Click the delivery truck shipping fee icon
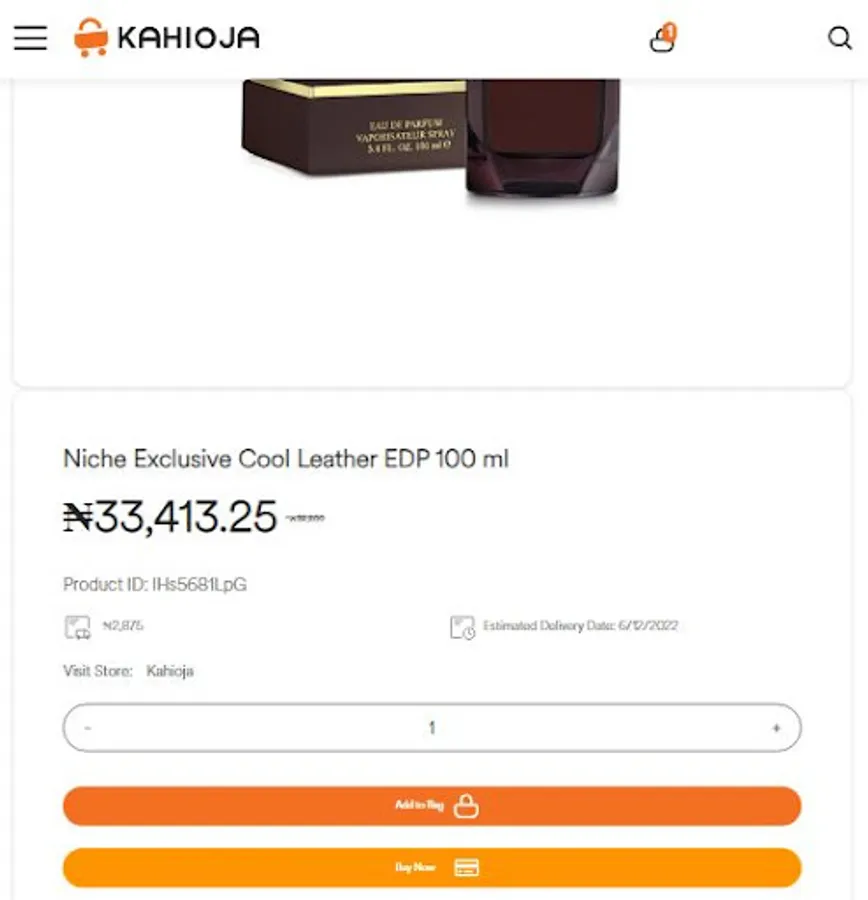This screenshot has height=900, width=868. (78, 627)
